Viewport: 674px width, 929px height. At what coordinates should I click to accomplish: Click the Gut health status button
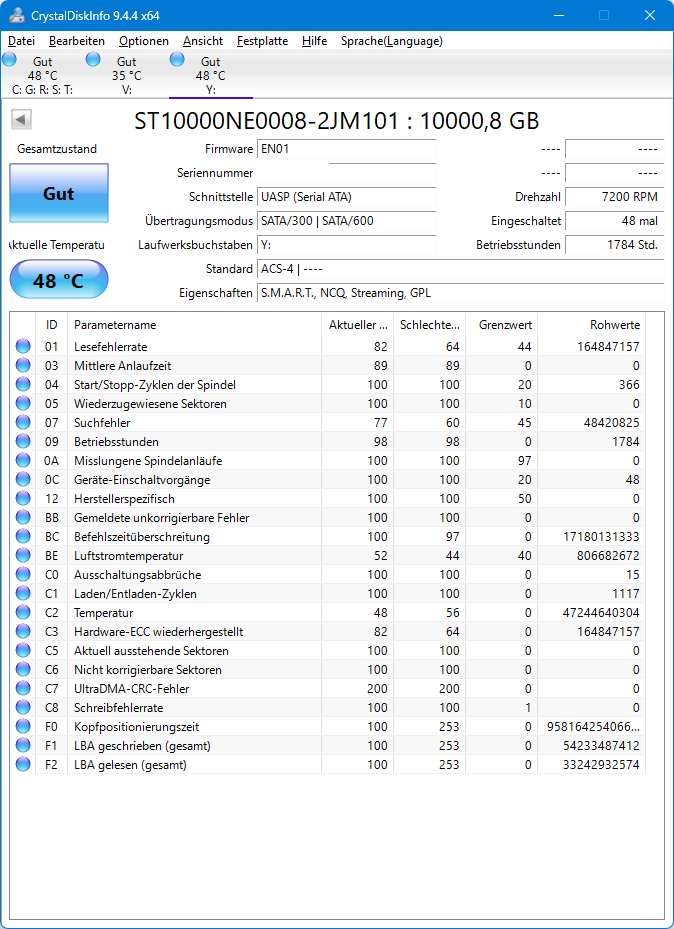pos(59,193)
